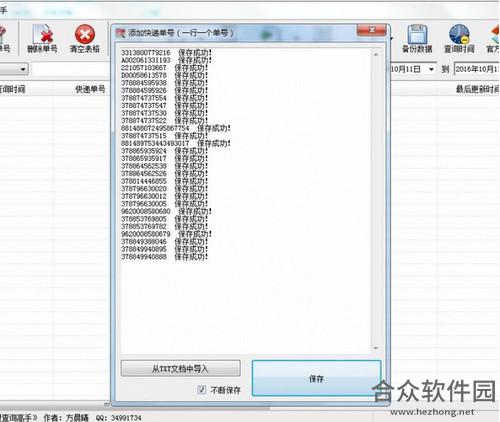500x422 pixels.
Task: Click the line starting with 378814446855
Action: [164, 181]
